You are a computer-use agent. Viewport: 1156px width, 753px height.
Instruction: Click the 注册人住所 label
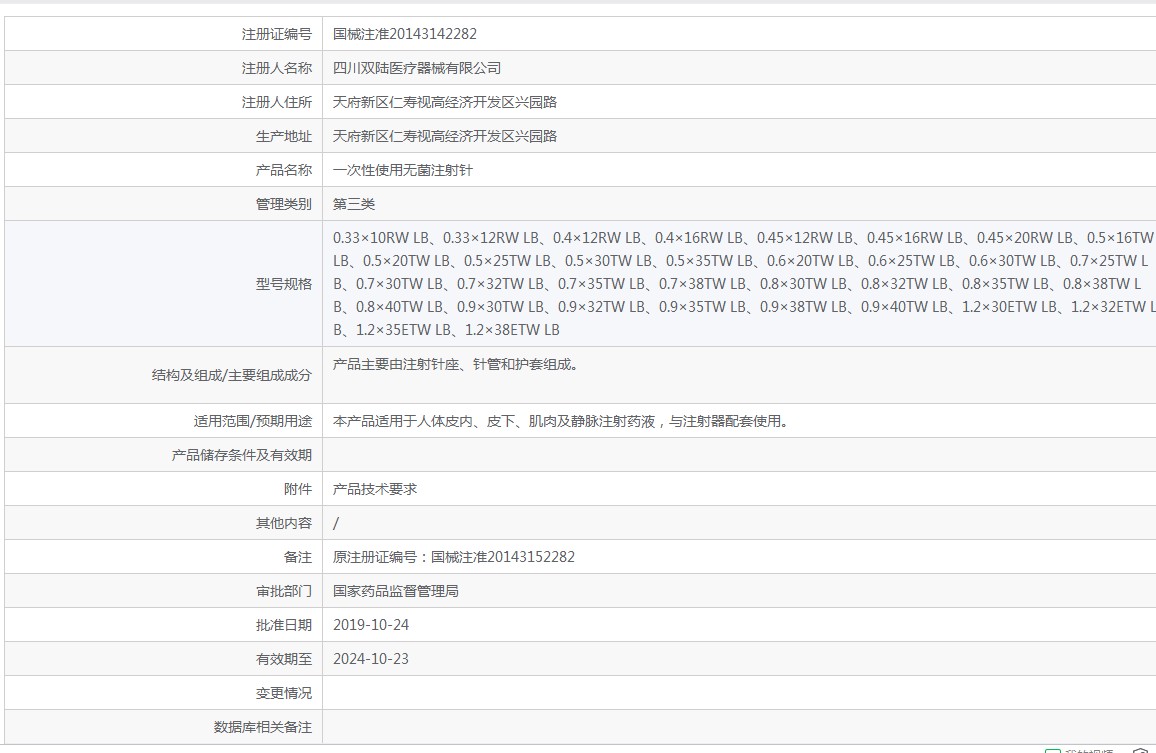click(276, 102)
